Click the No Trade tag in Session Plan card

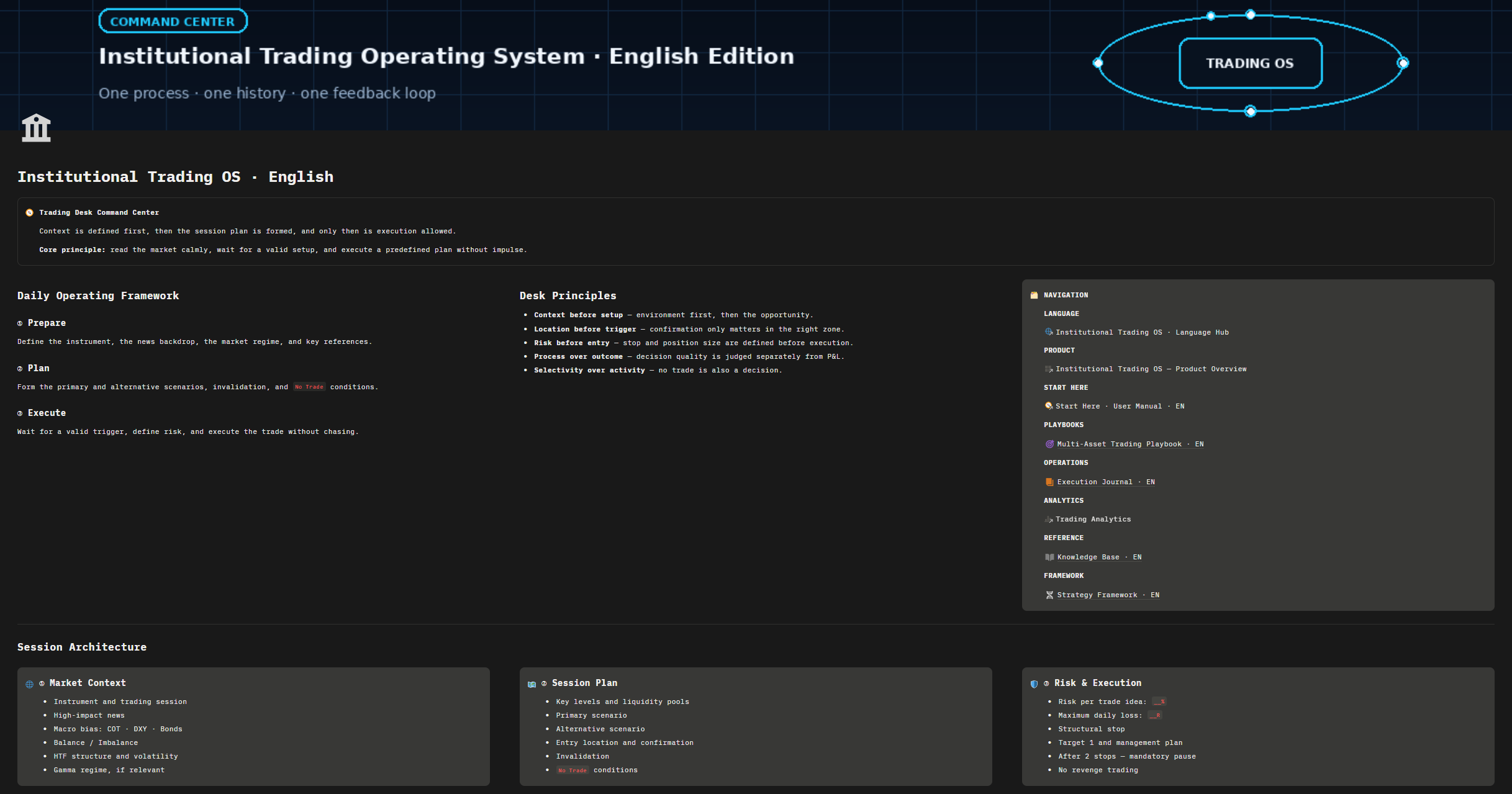pos(572,770)
